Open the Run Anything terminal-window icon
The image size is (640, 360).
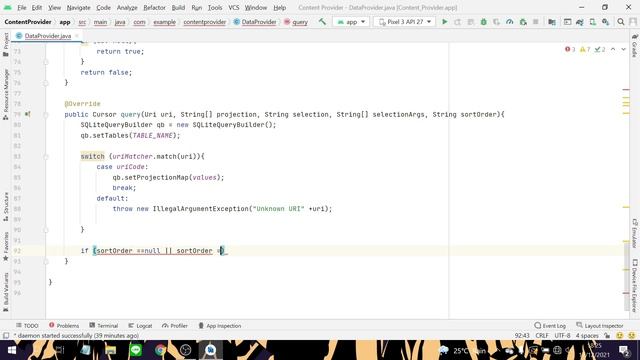[567, 22]
